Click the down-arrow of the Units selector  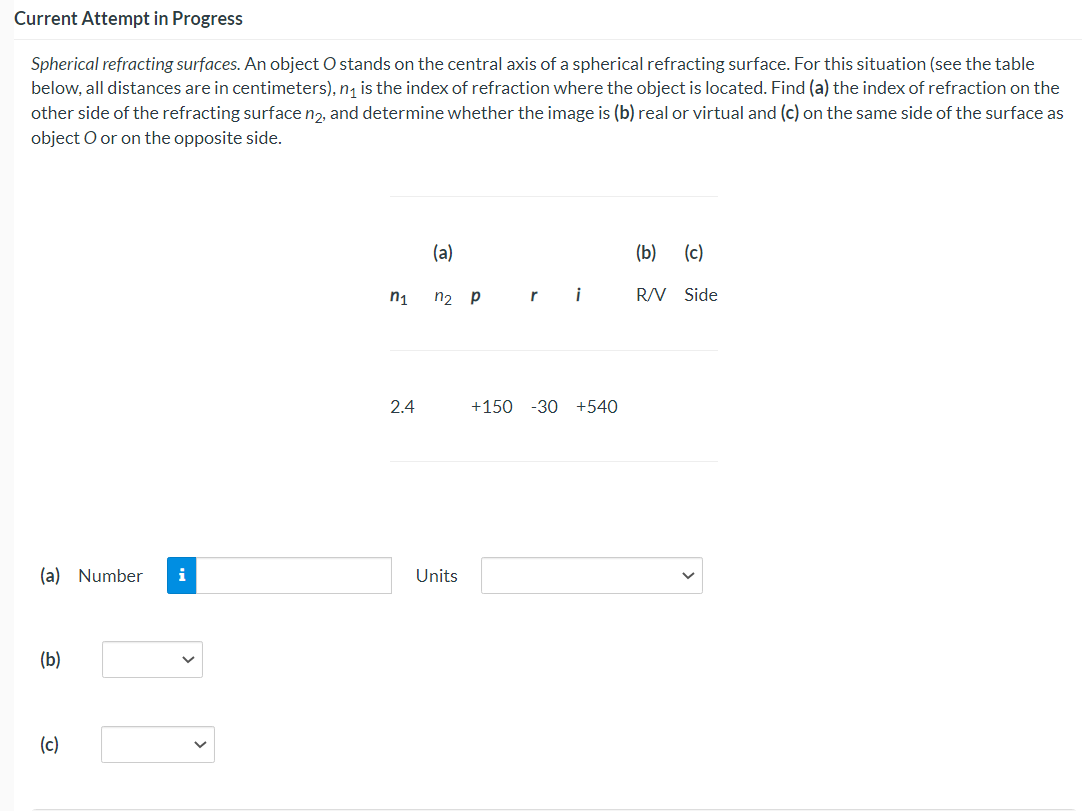coord(689,575)
